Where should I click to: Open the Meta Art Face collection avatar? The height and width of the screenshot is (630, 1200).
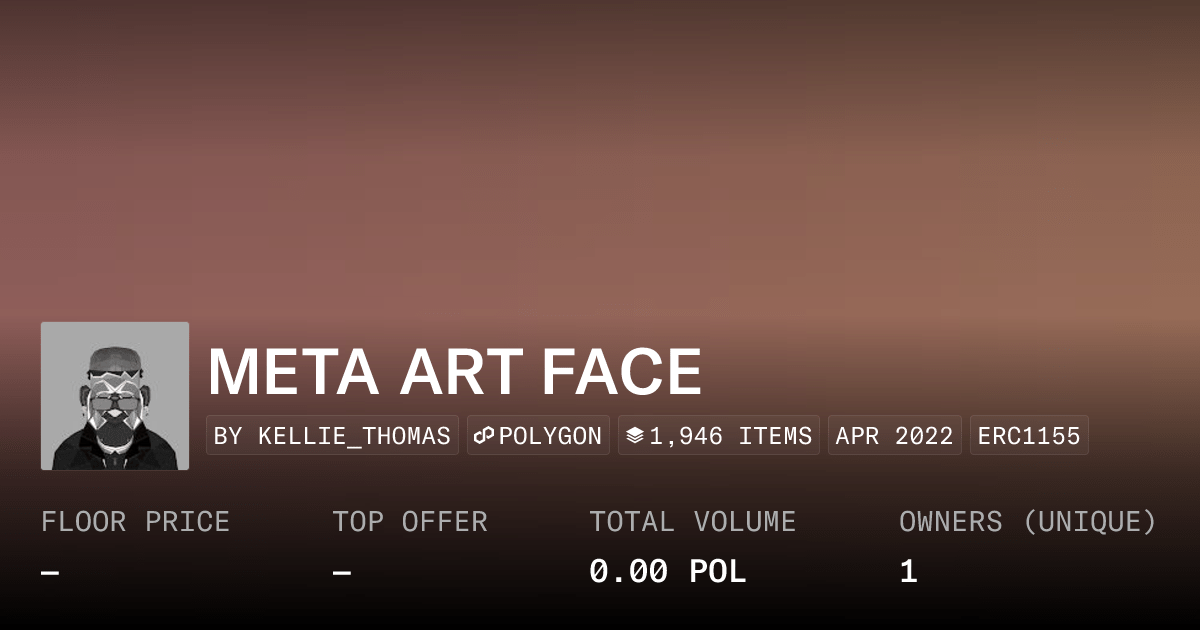115,396
